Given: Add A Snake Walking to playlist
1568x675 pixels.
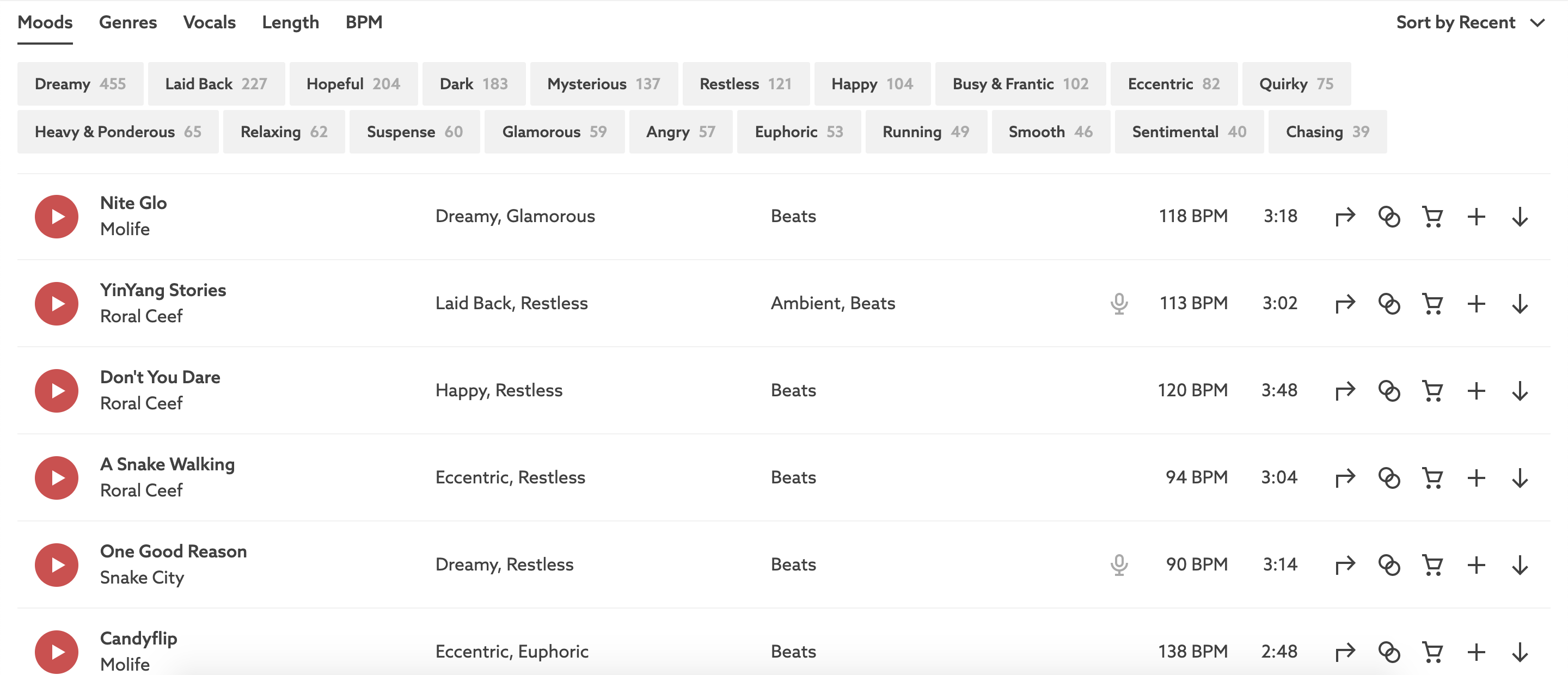Looking at the screenshot, I should (1476, 478).
